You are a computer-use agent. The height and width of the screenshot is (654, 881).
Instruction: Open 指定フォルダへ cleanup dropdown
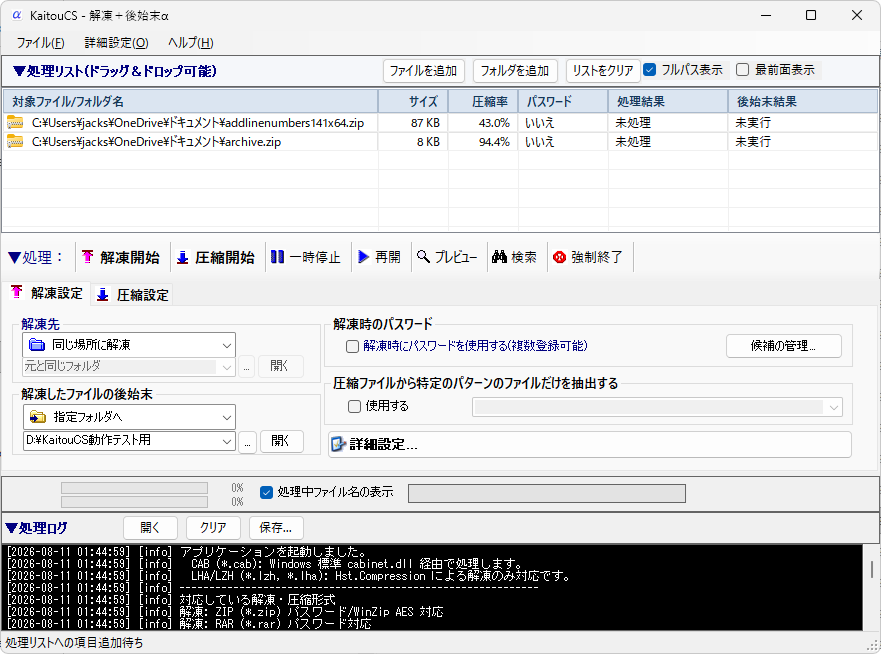(x=129, y=417)
